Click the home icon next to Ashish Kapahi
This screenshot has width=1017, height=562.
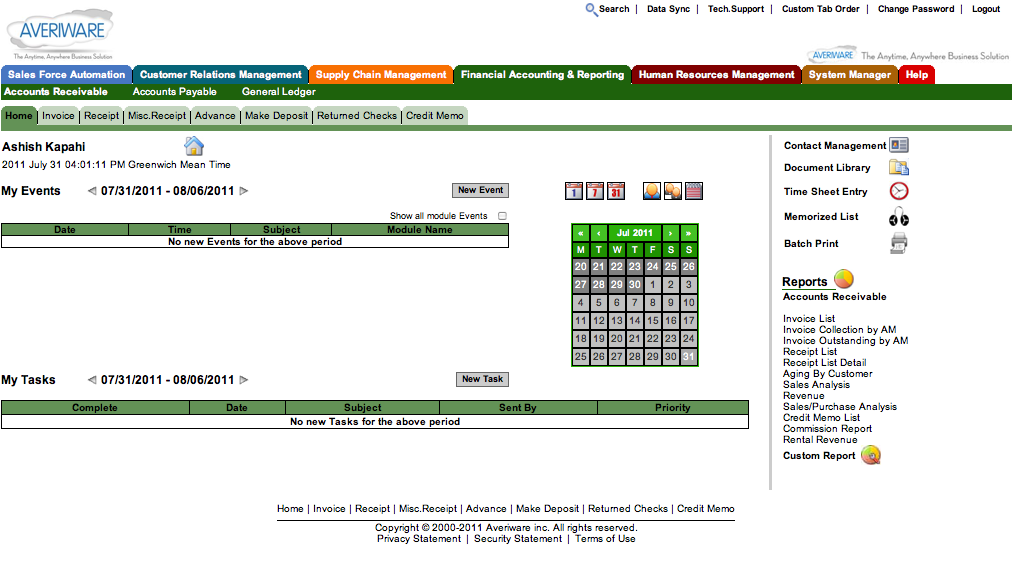point(194,146)
